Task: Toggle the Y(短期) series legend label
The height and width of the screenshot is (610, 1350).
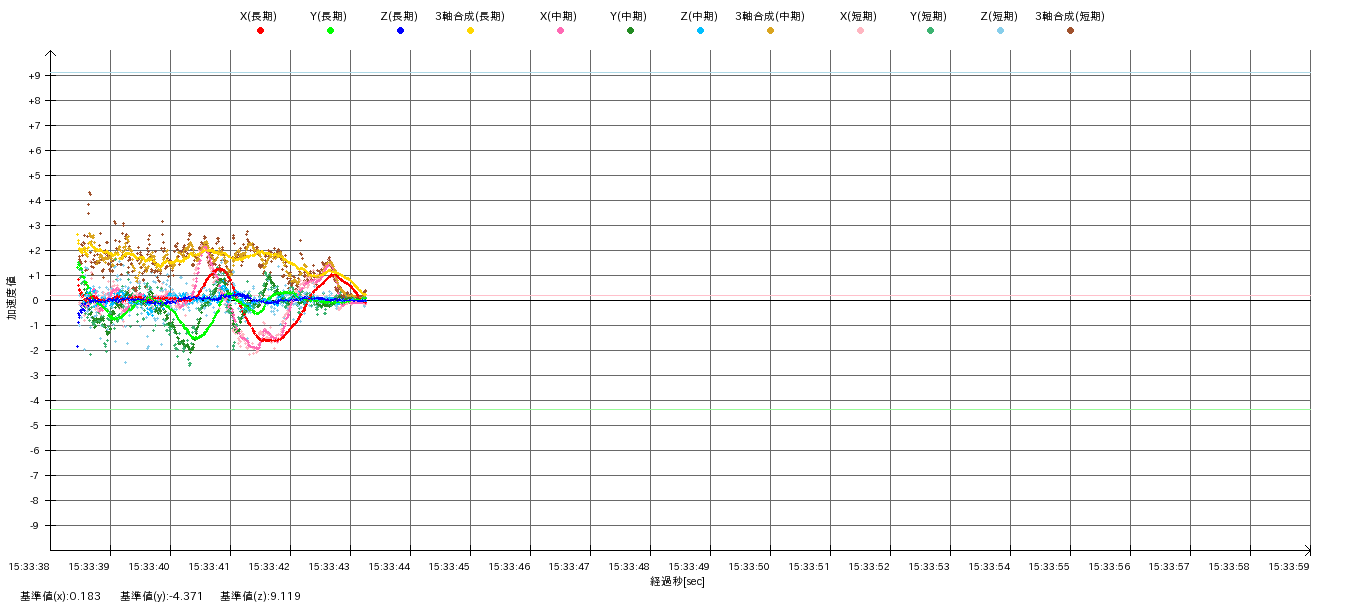Action: (x=928, y=16)
